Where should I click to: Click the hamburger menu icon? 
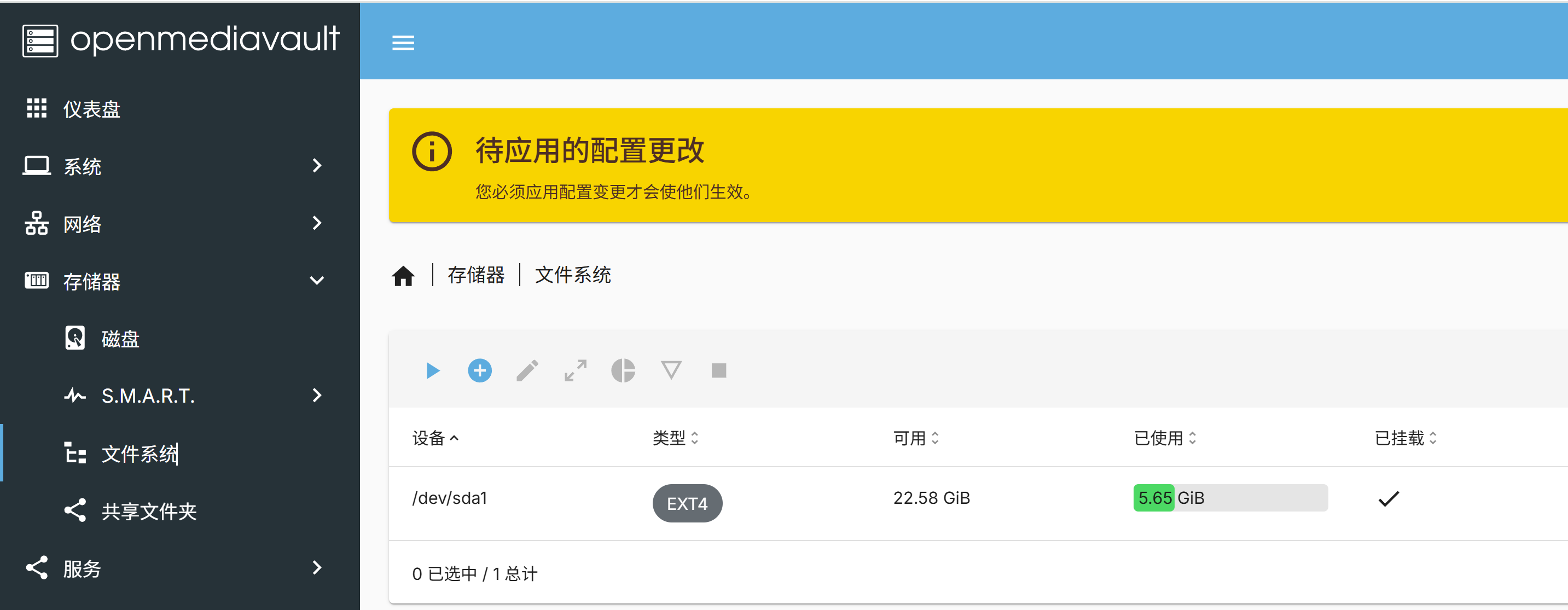click(403, 43)
